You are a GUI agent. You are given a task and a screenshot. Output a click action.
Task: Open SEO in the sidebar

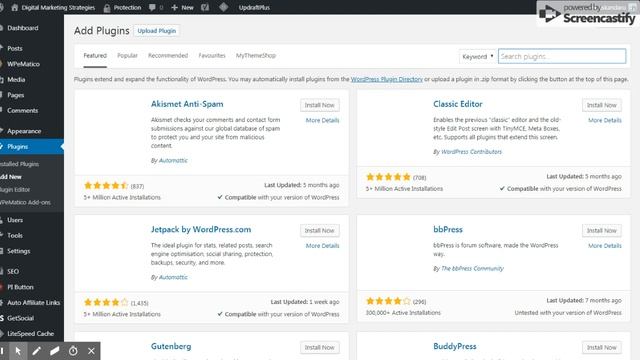click(13, 271)
